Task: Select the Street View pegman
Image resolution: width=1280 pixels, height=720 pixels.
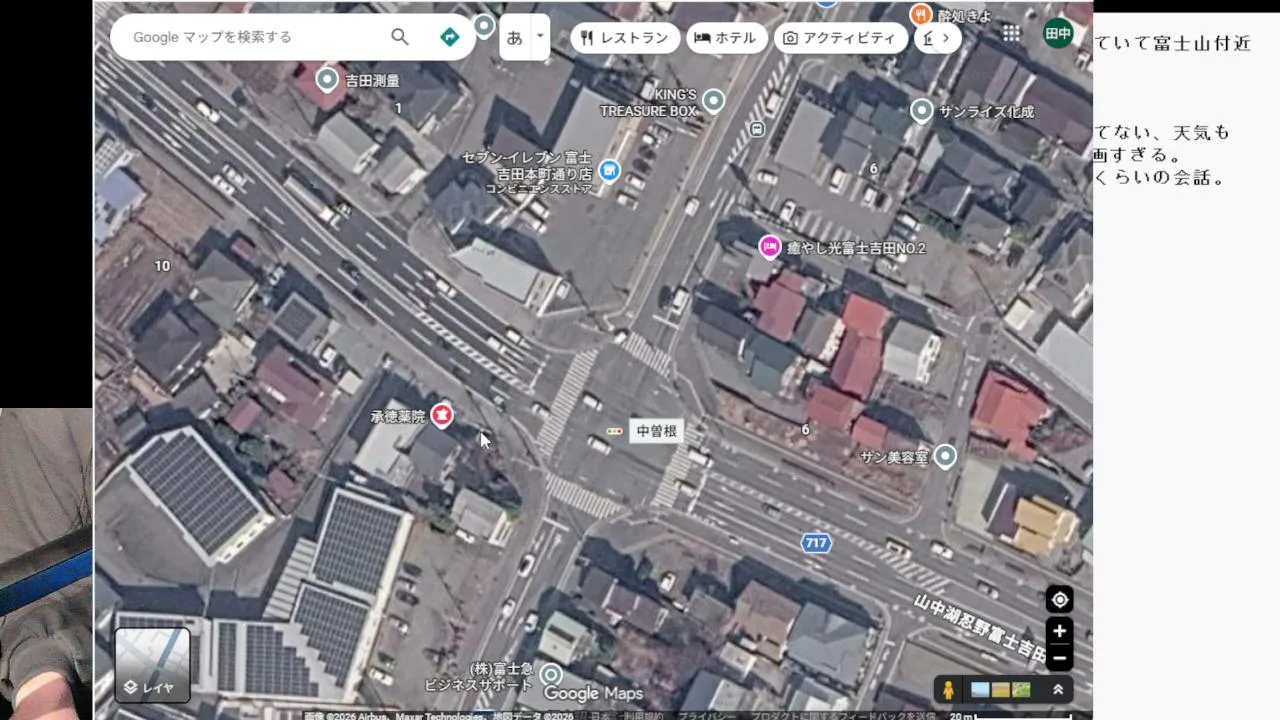Action: pos(948,690)
